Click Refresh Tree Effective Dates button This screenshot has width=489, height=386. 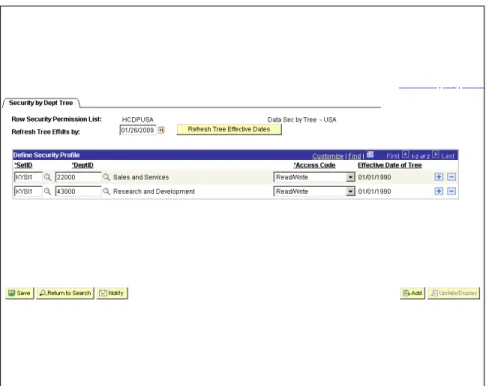tap(229, 129)
